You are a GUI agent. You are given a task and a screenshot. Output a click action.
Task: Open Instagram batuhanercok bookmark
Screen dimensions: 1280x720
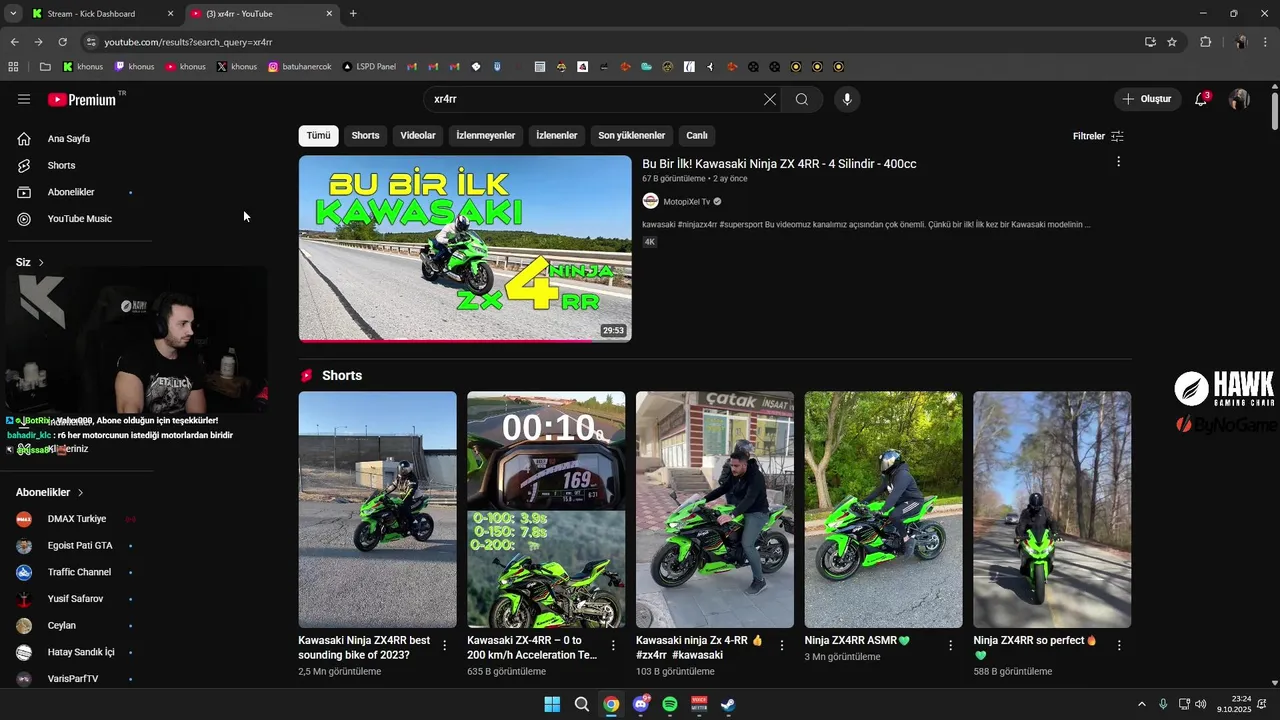click(299, 67)
